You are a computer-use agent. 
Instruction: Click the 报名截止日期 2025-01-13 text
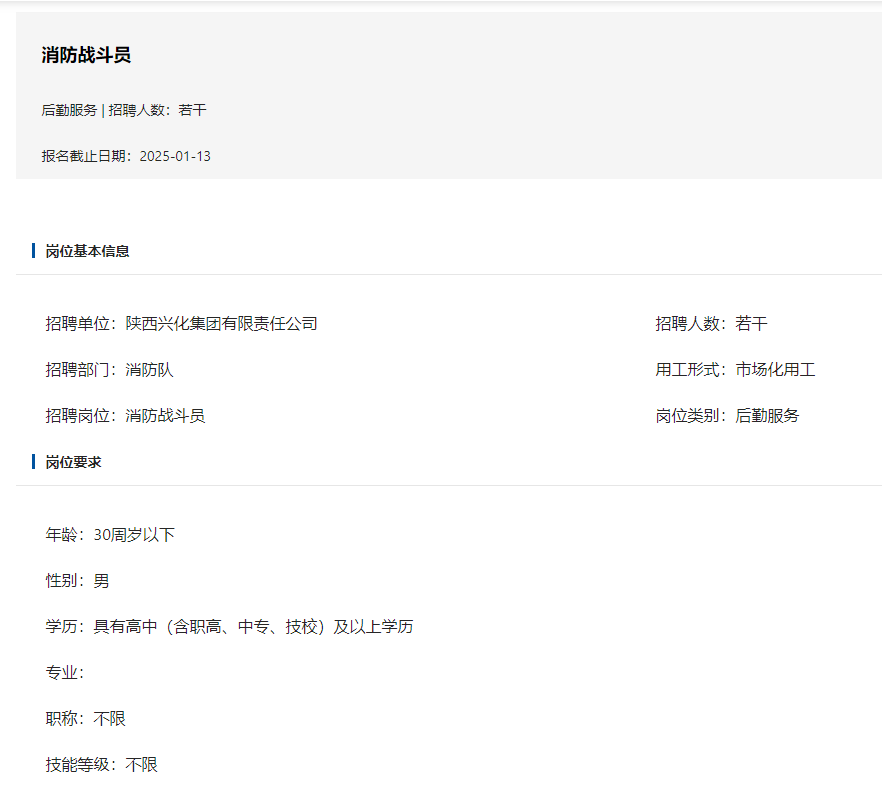coord(126,156)
